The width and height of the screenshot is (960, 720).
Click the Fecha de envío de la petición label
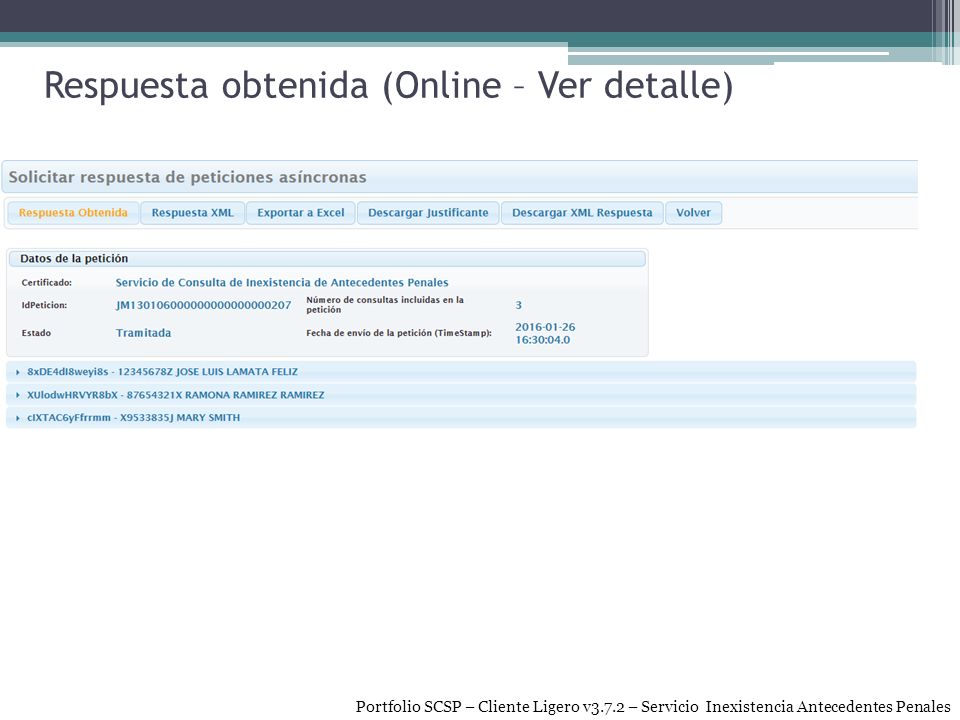tap(399, 333)
